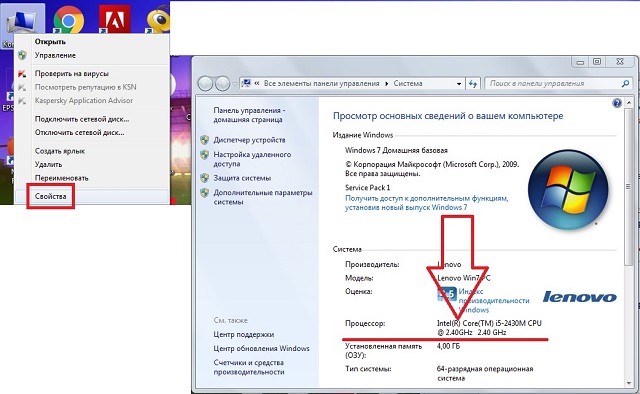Open Счетчики и средства производительности link

coord(249,367)
